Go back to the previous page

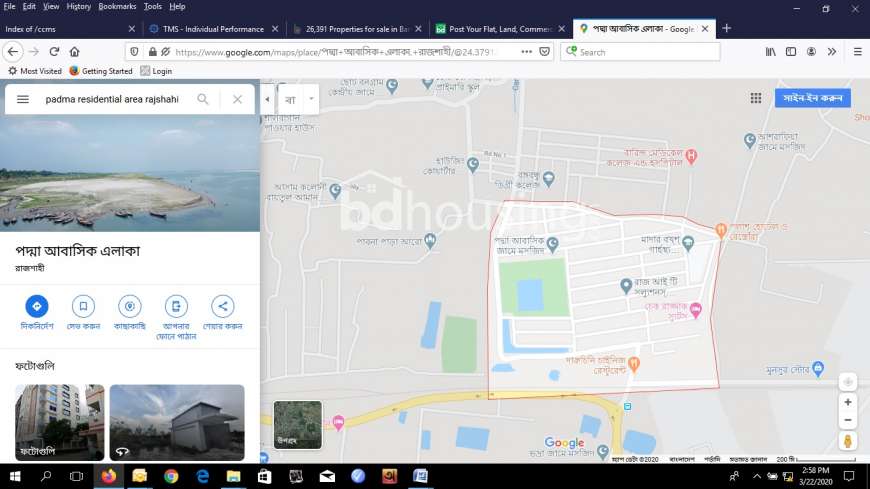click(x=13, y=52)
